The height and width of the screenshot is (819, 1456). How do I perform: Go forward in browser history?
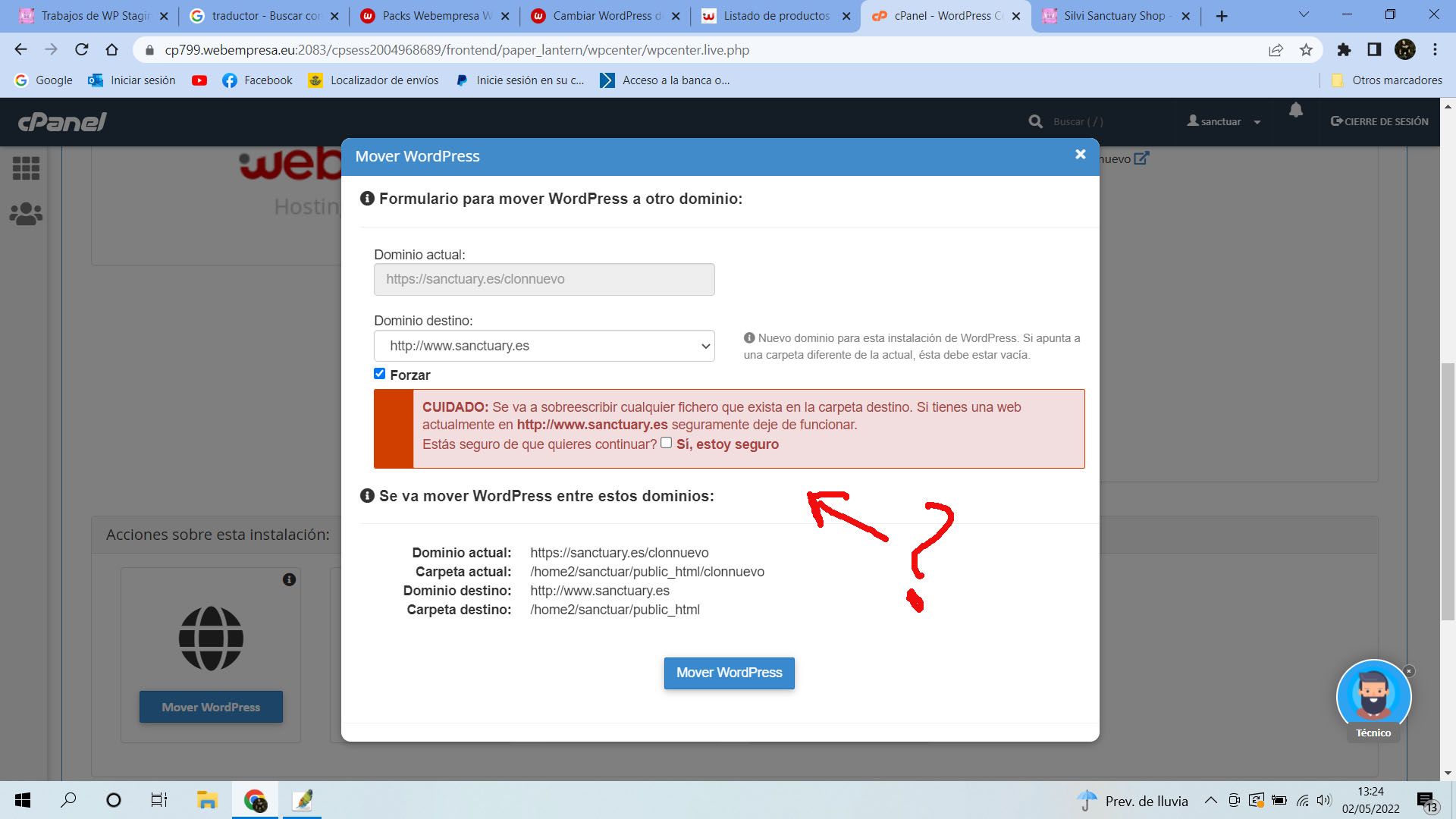pyautogui.click(x=51, y=50)
